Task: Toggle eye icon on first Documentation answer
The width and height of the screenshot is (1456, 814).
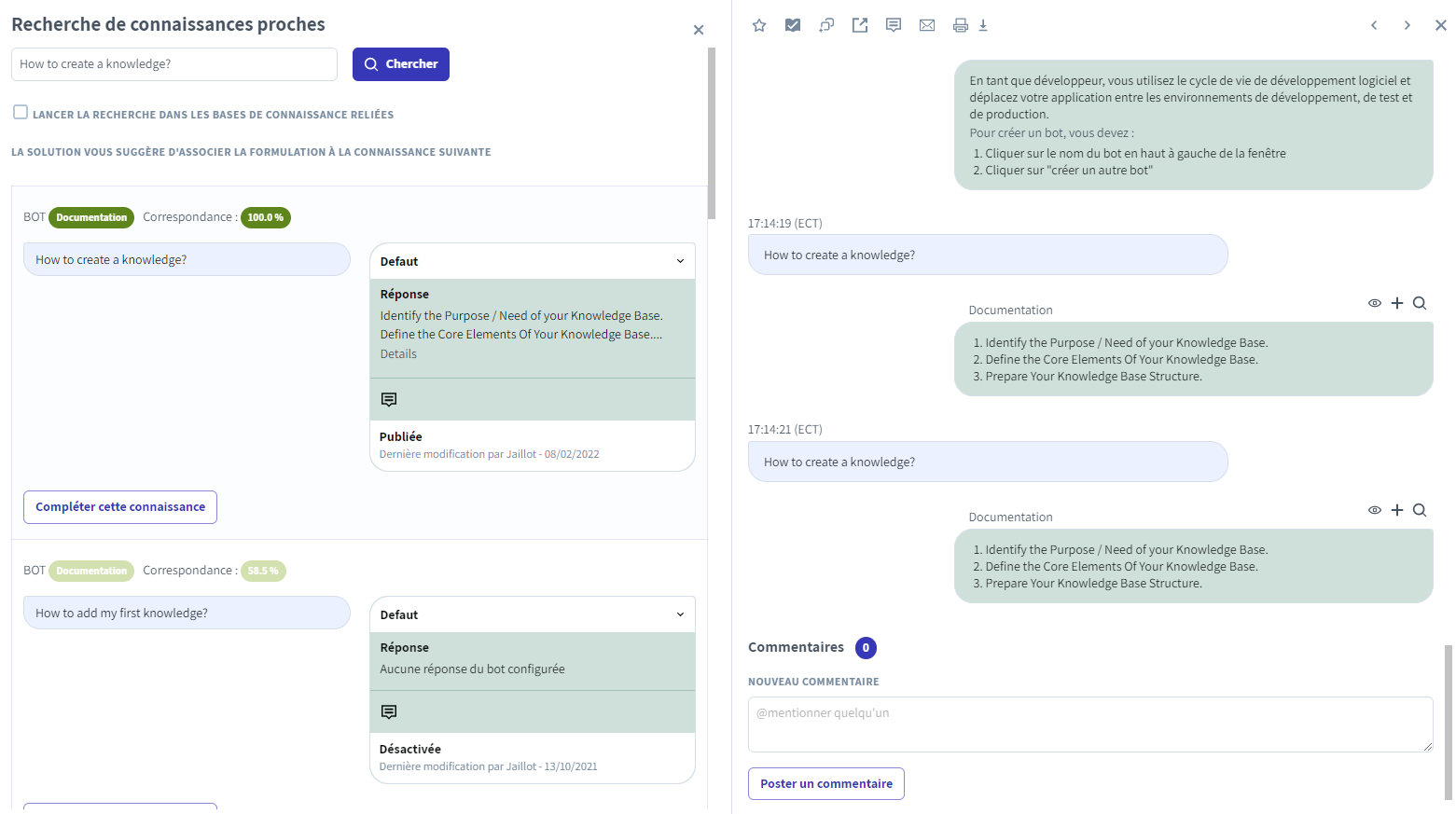Action: 1375,303
